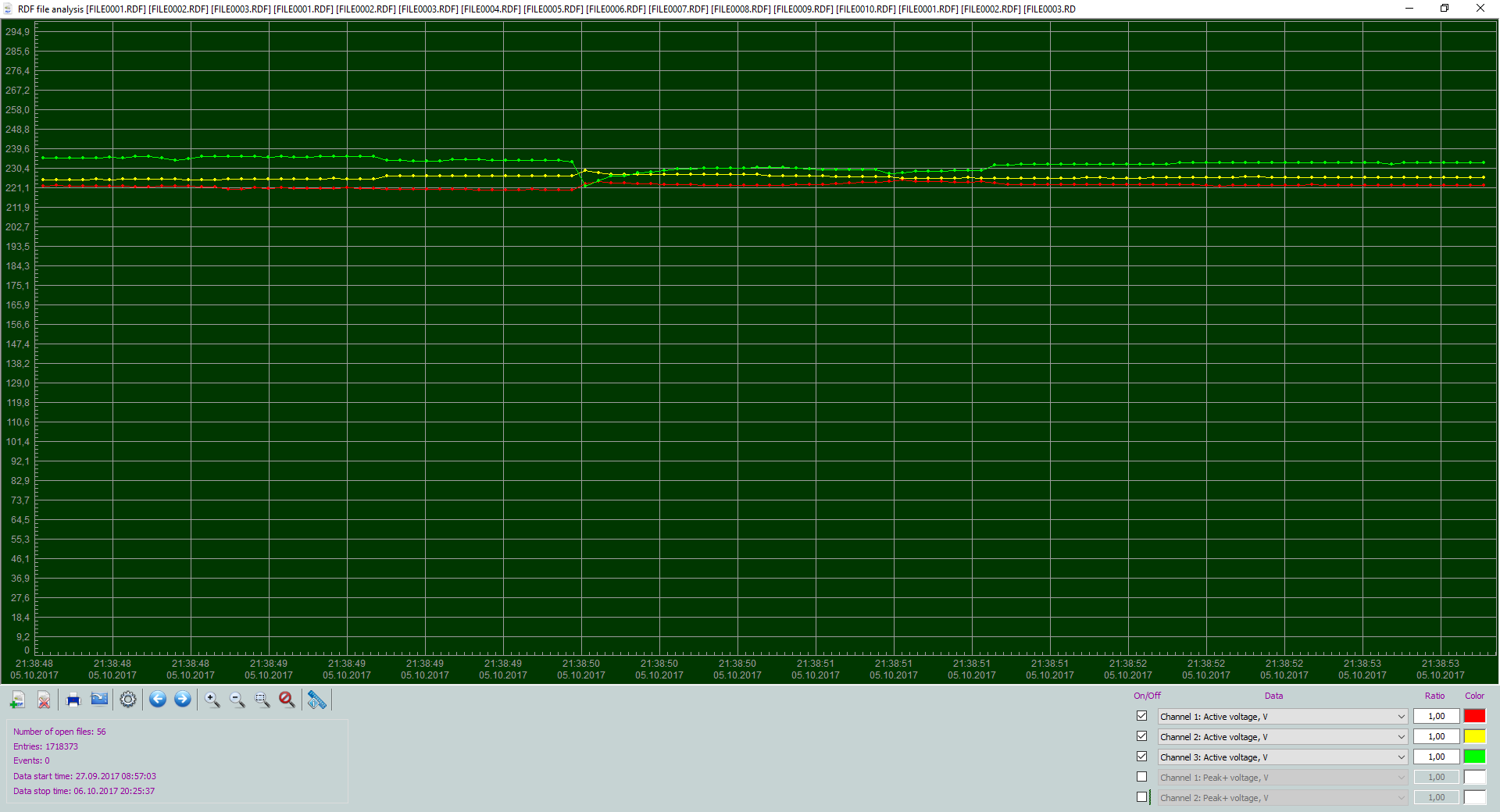Open the ruler info measurement tool
The height and width of the screenshot is (812, 1500).
click(x=316, y=700)
